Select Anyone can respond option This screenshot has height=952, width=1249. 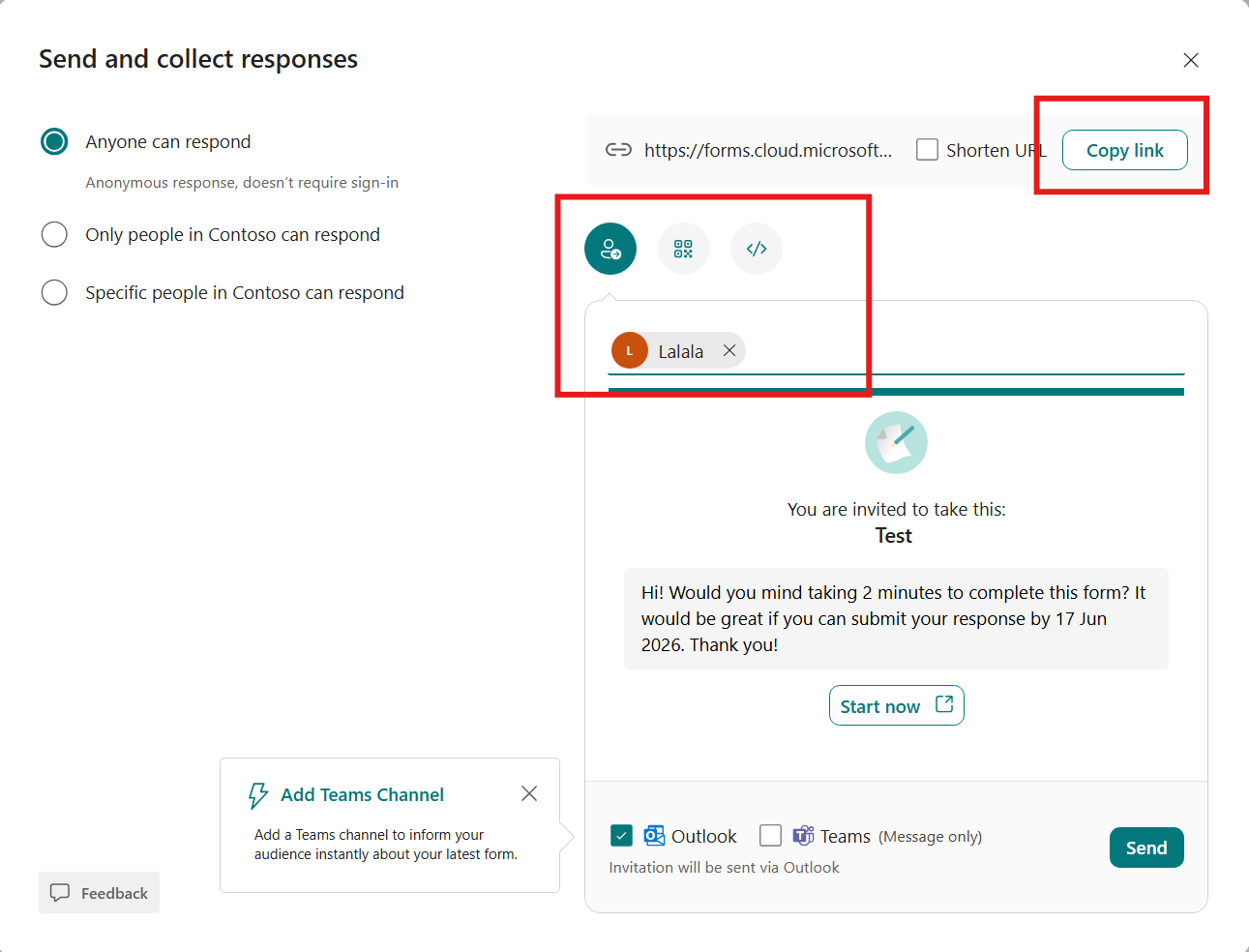tap(54, 141)
